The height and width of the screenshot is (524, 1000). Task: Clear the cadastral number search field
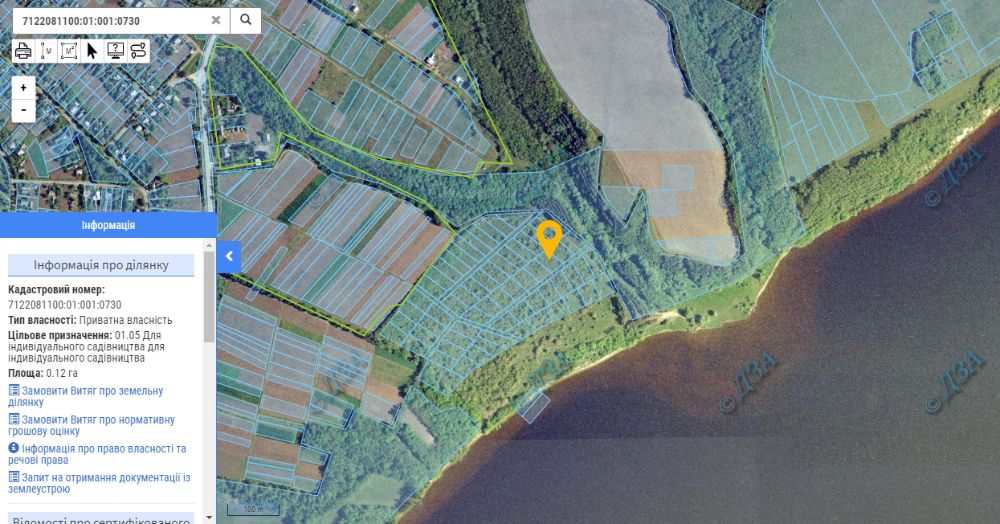pyautogui.click(x=216, y=20)
